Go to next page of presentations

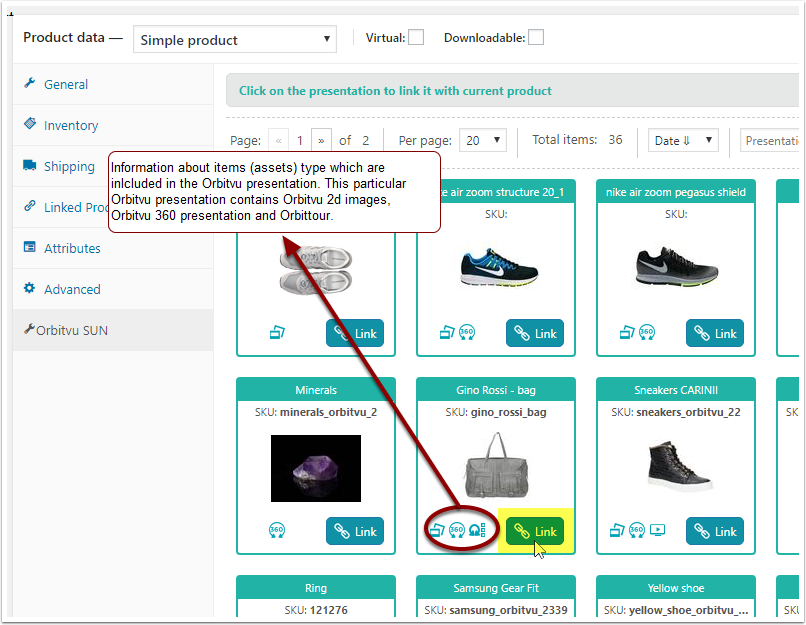point(321,140)
